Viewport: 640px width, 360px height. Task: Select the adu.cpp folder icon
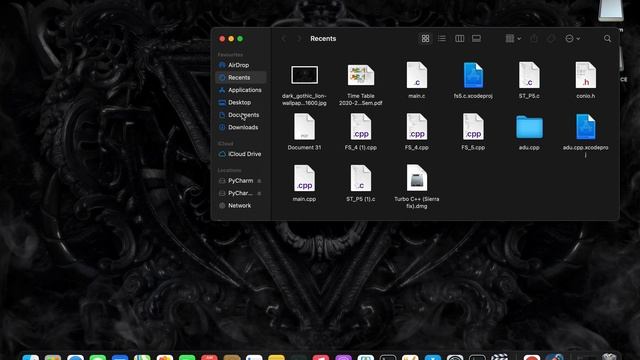point(529,127)
